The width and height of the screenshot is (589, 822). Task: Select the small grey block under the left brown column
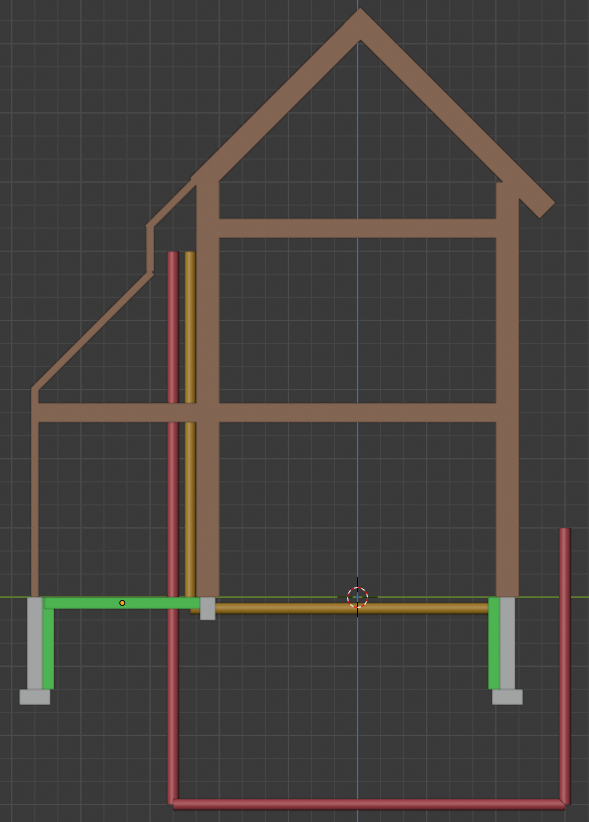tap(208, 609)
